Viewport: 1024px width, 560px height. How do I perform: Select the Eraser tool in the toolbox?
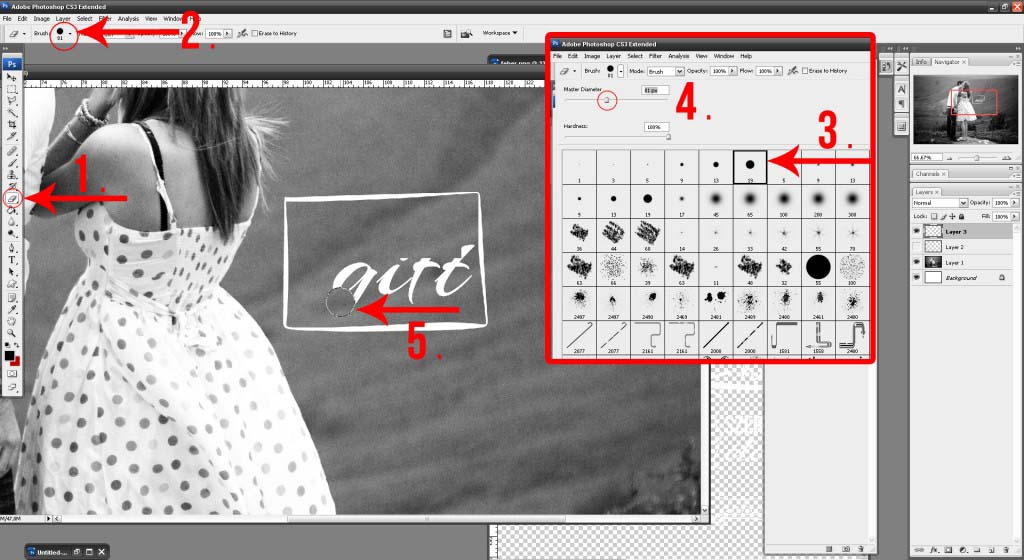[x=12, y=199]
